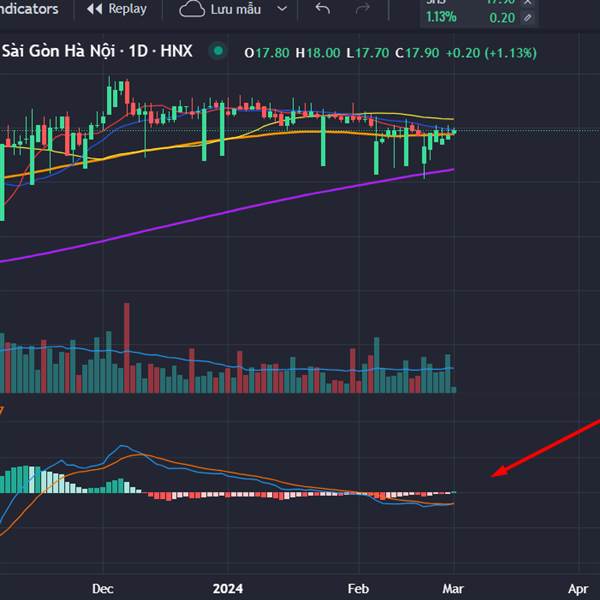Viewport: 600px width, 600px height.
Task: Click the low value 17.70
Action: pyautogui.click(x=372, y=53)
